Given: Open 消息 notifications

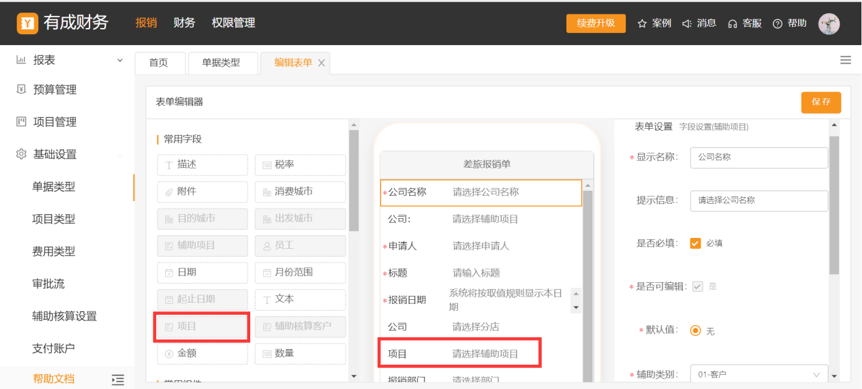Looking at the screenshot, I should pyautogui.click(x=699, y=24).
